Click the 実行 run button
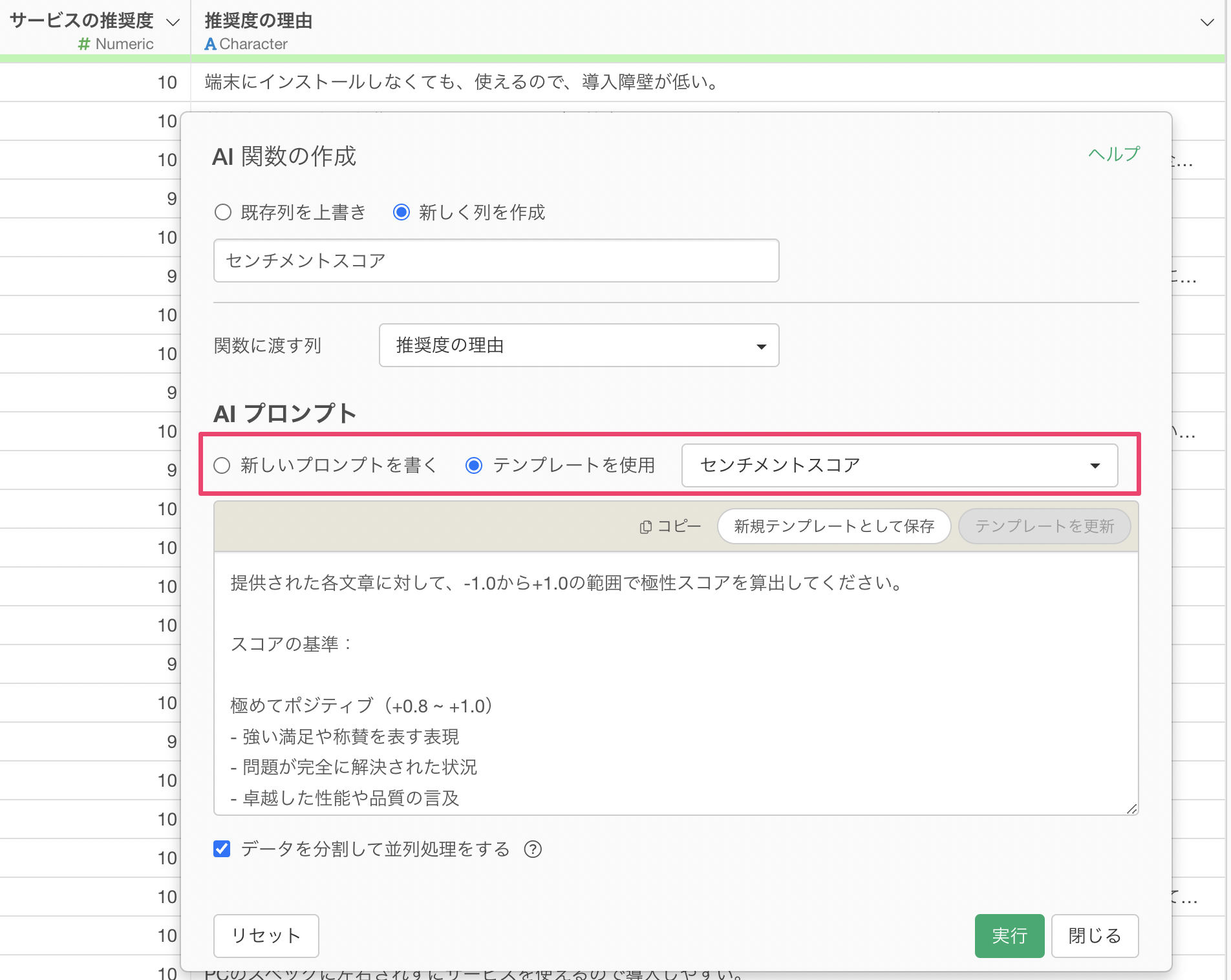 tap(1009, 935)
